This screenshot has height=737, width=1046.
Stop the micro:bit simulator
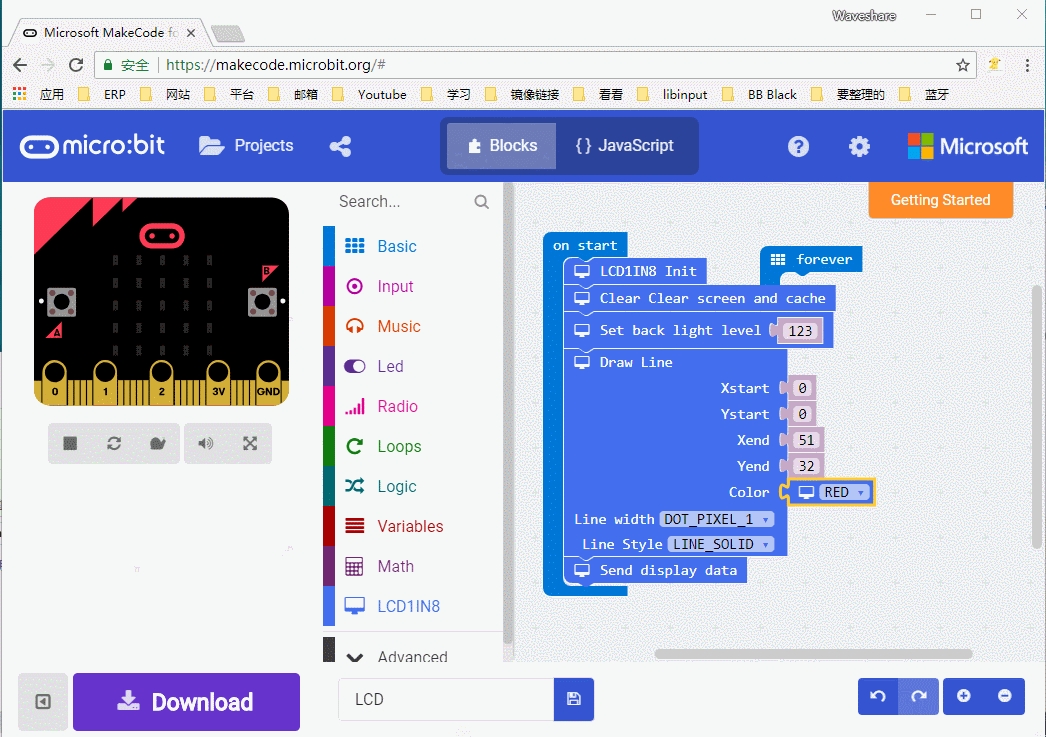pyautogui.click(x=70, y=443)
